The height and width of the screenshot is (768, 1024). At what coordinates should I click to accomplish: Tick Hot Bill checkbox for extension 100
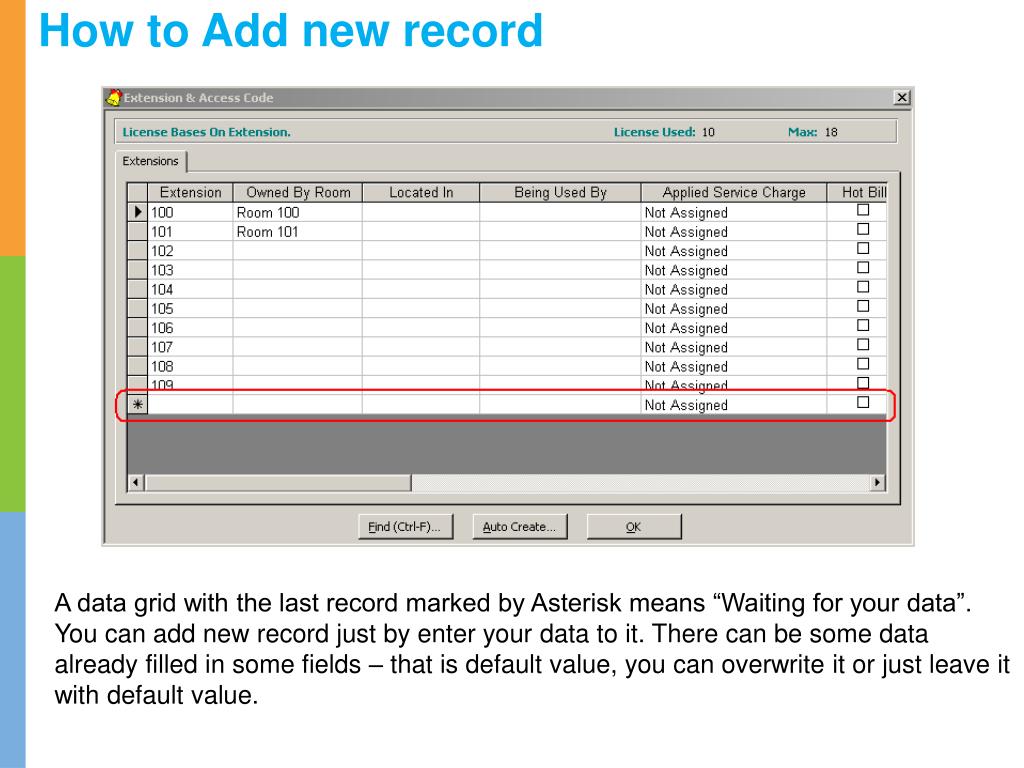[863, 210]
